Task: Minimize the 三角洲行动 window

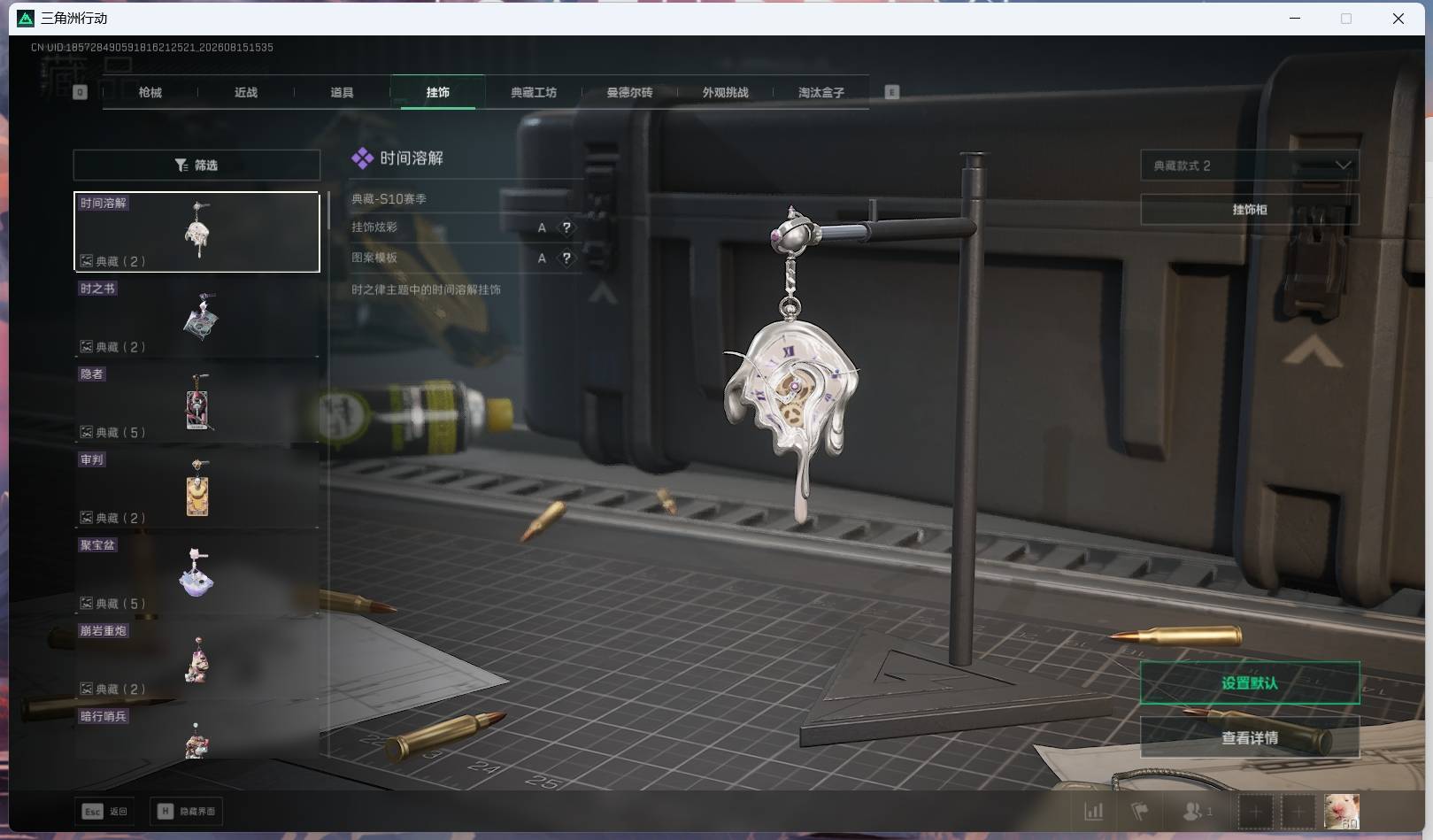Action: 1295,19
